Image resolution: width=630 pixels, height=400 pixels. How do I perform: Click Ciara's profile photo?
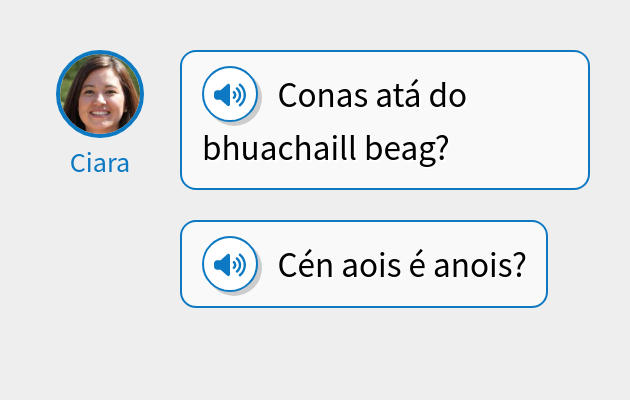pyautogui.click(x=100, y=94)
